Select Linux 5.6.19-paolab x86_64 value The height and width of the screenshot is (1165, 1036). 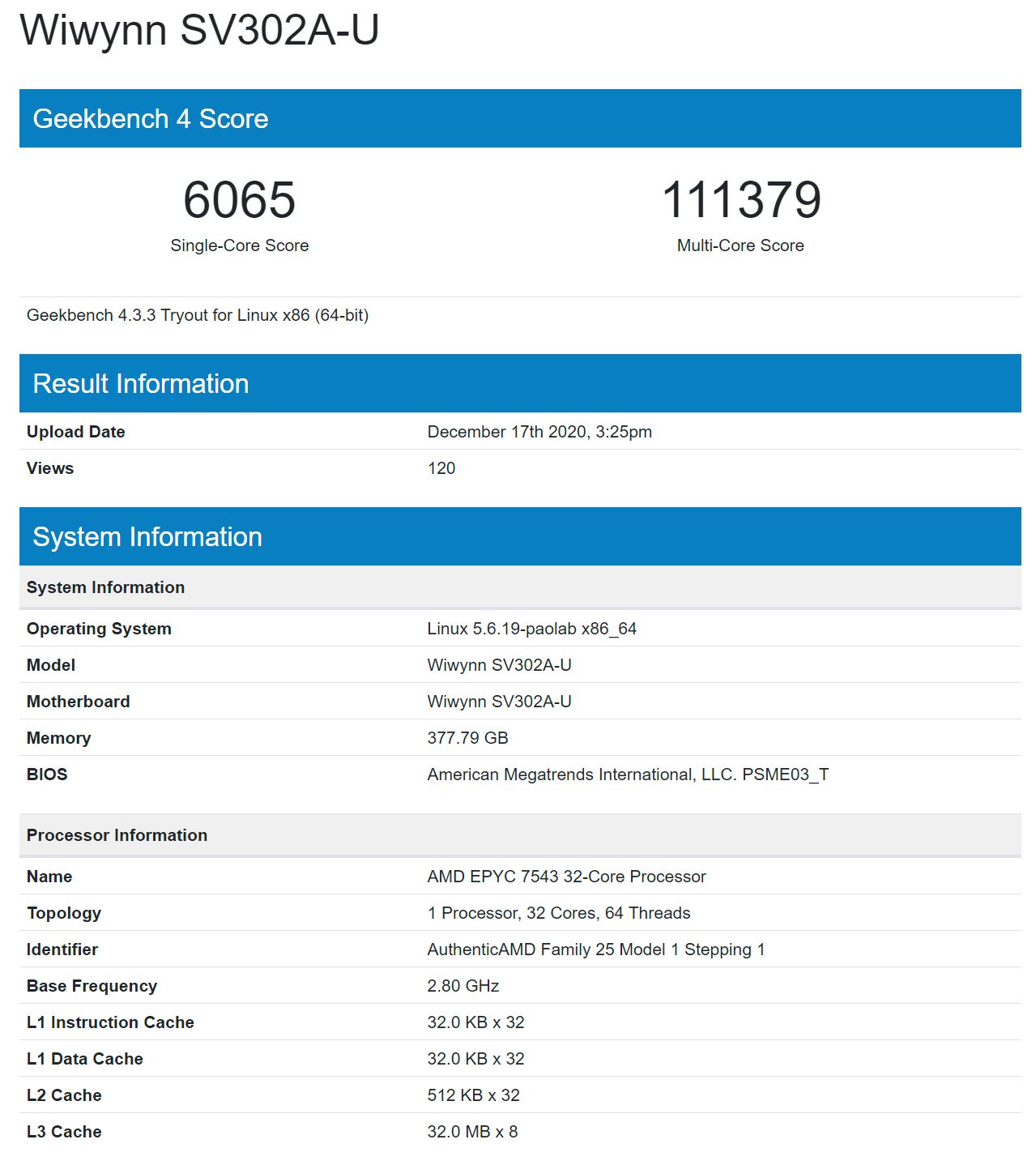(532, 629)
